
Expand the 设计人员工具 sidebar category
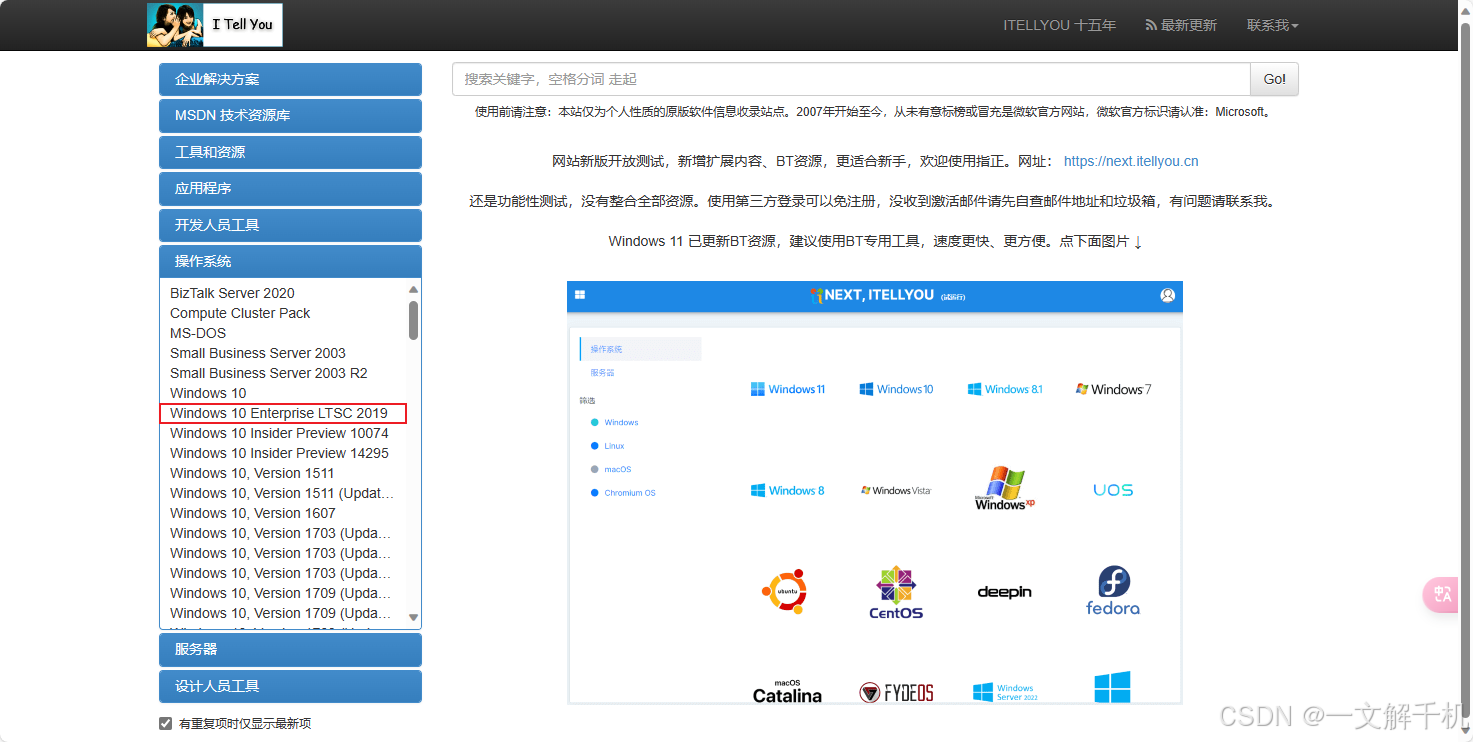pos(290,686)
